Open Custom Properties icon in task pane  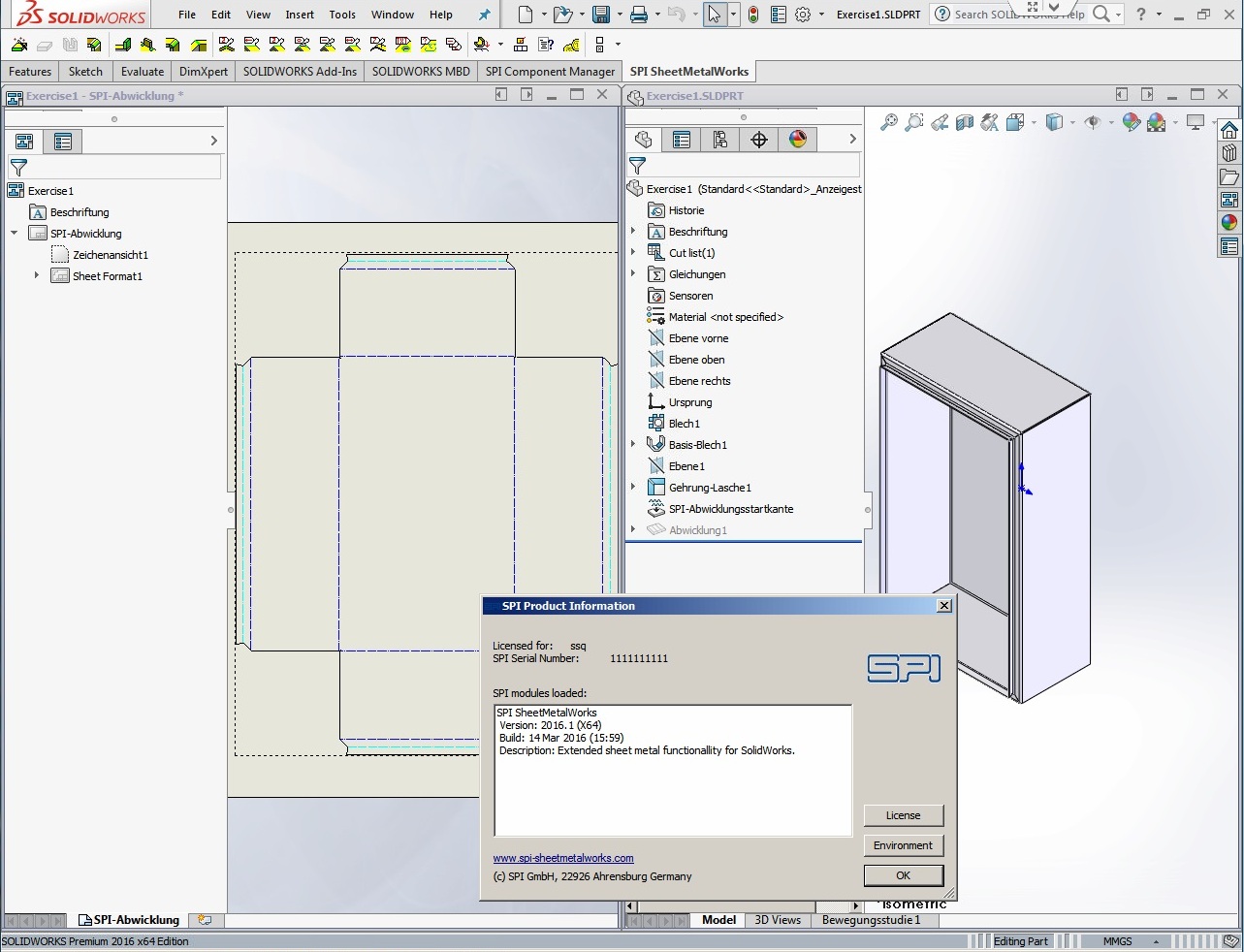click(x=1229, y=246)
